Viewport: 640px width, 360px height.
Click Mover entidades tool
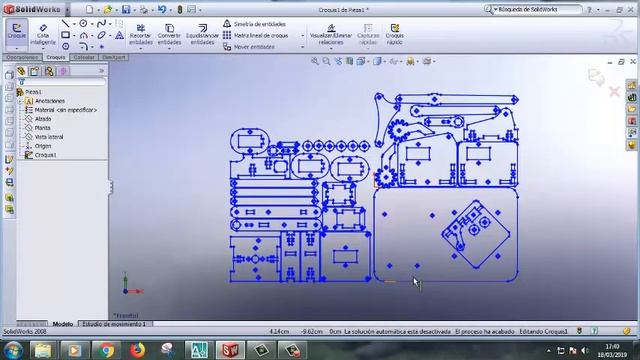(249, 47)
